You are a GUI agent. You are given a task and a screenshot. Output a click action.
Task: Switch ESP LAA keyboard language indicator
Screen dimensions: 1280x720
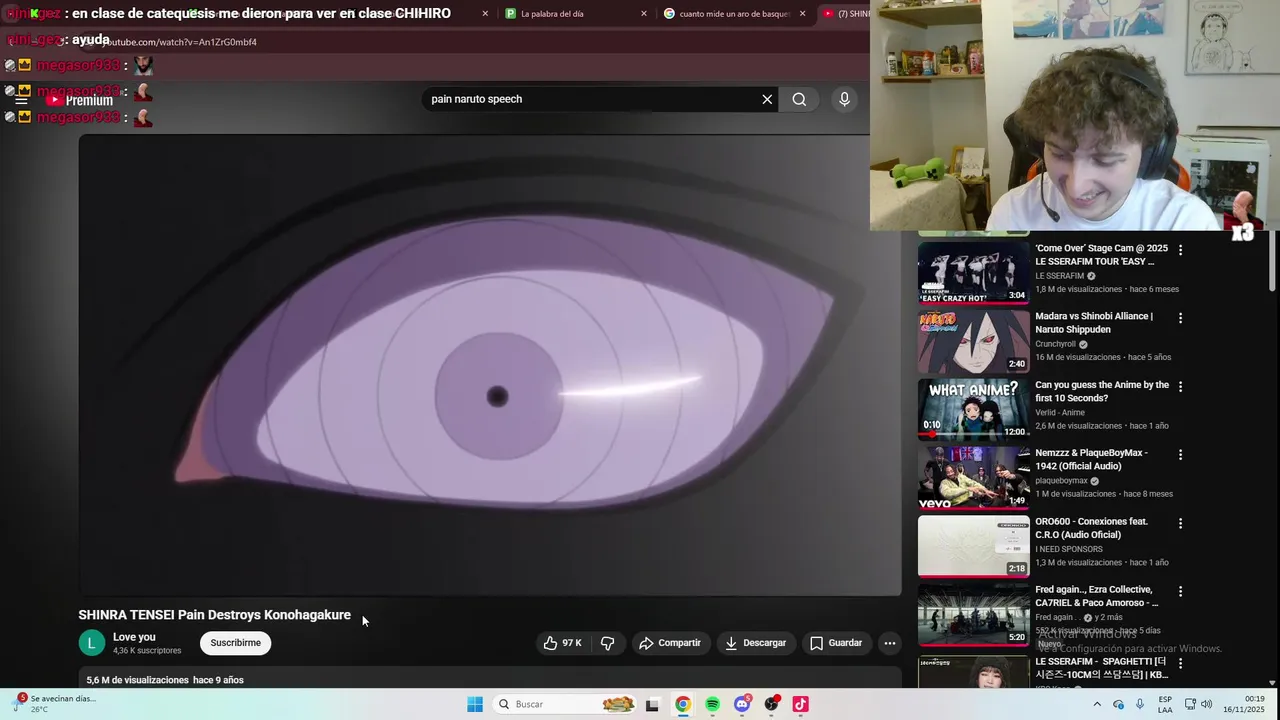coord(1165,704)
